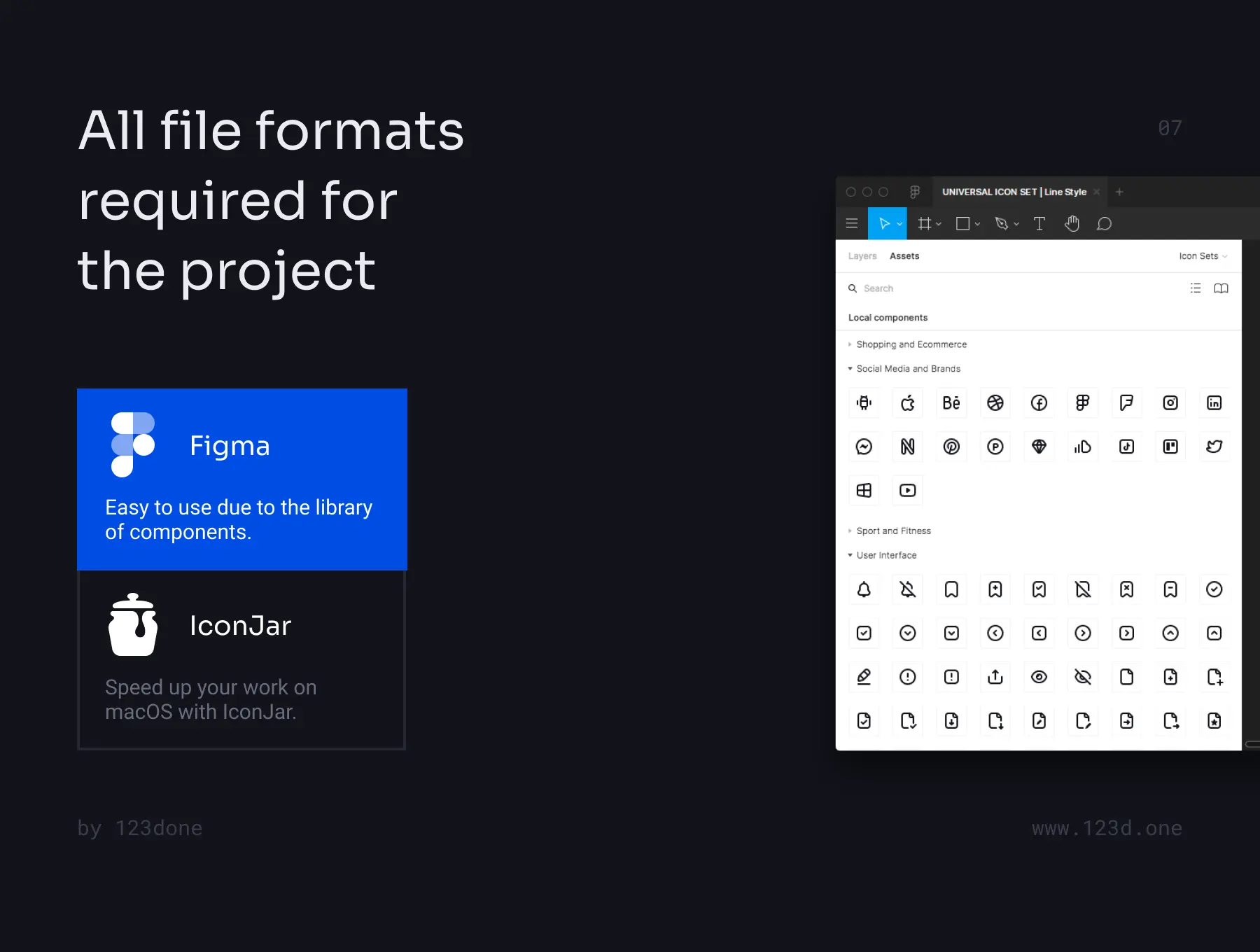The height and width of the screenshot is (952, 1260).
Task: Choose the Text tool
Action: pyautogui.click(x=1039, y=224)
